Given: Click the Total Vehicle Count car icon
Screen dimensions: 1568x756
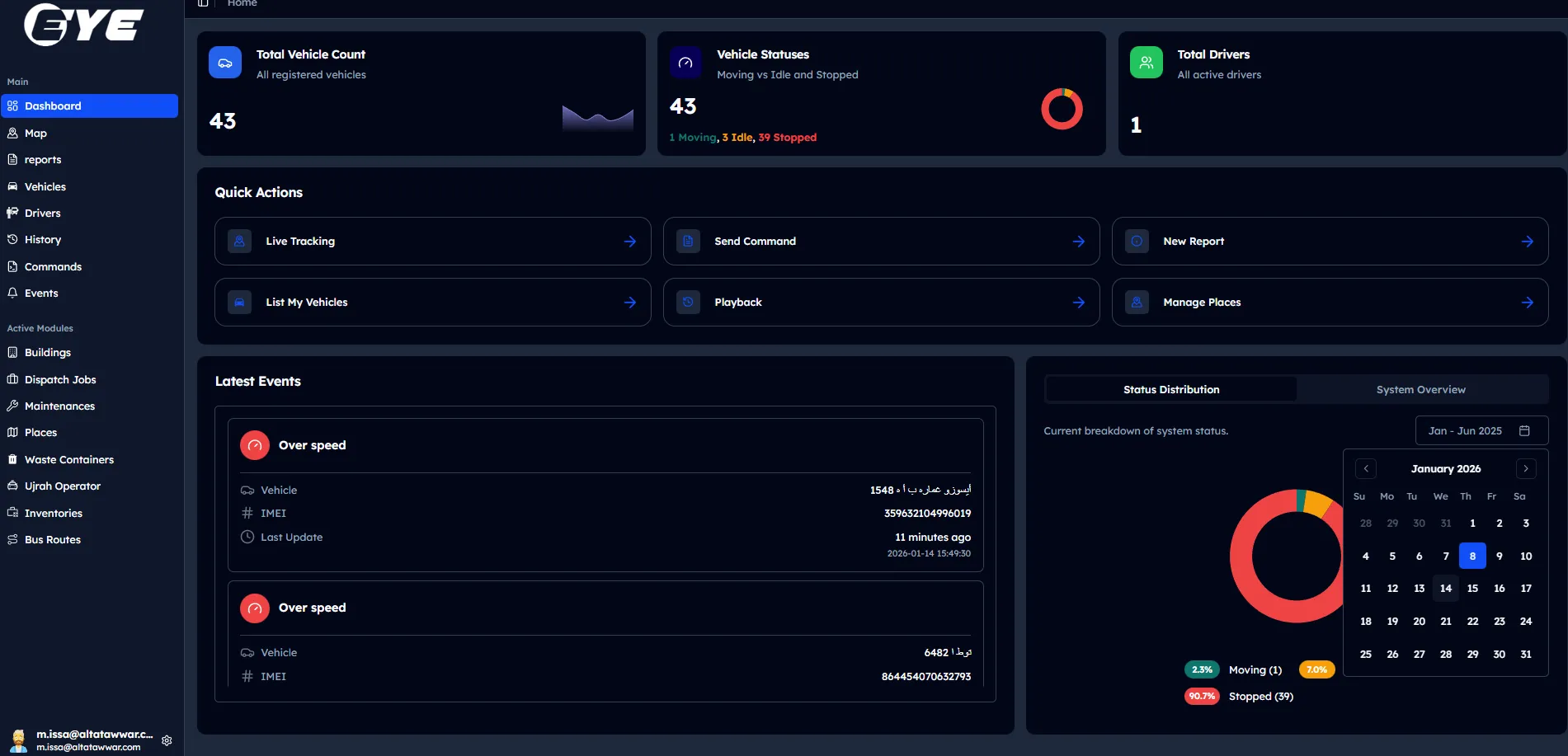Looking at the screenshot, I should [225, 63].
